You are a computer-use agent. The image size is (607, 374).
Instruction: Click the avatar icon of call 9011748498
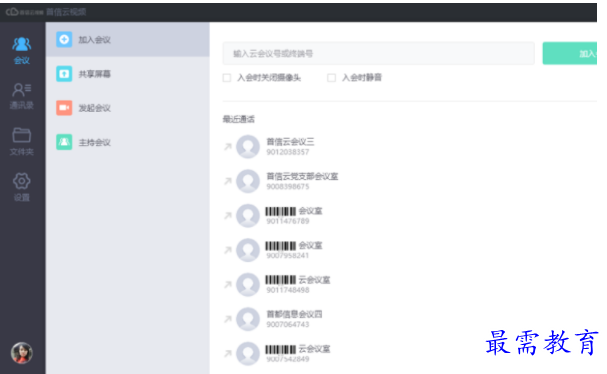(248, 284)
